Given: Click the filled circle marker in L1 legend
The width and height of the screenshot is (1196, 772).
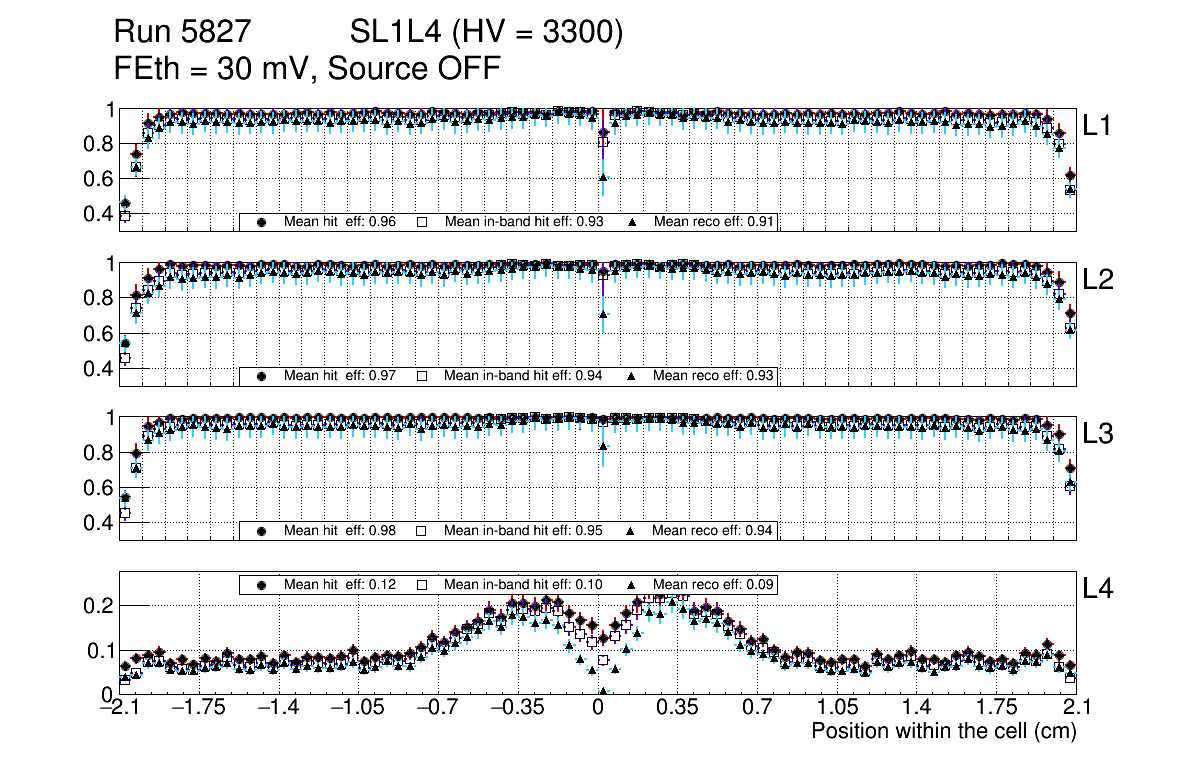Looking at the screenshot, I should (262, 223).
